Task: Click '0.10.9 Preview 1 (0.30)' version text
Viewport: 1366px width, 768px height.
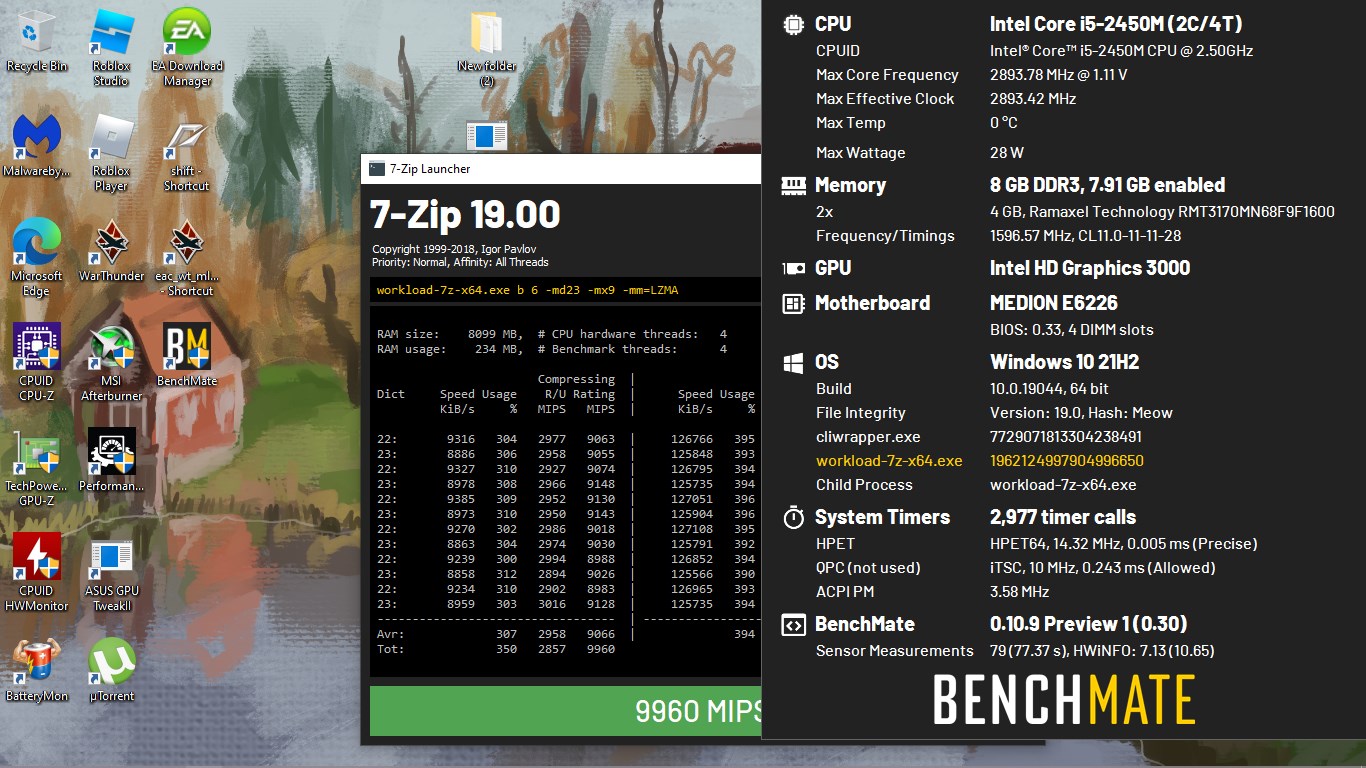Action: 1088,624
